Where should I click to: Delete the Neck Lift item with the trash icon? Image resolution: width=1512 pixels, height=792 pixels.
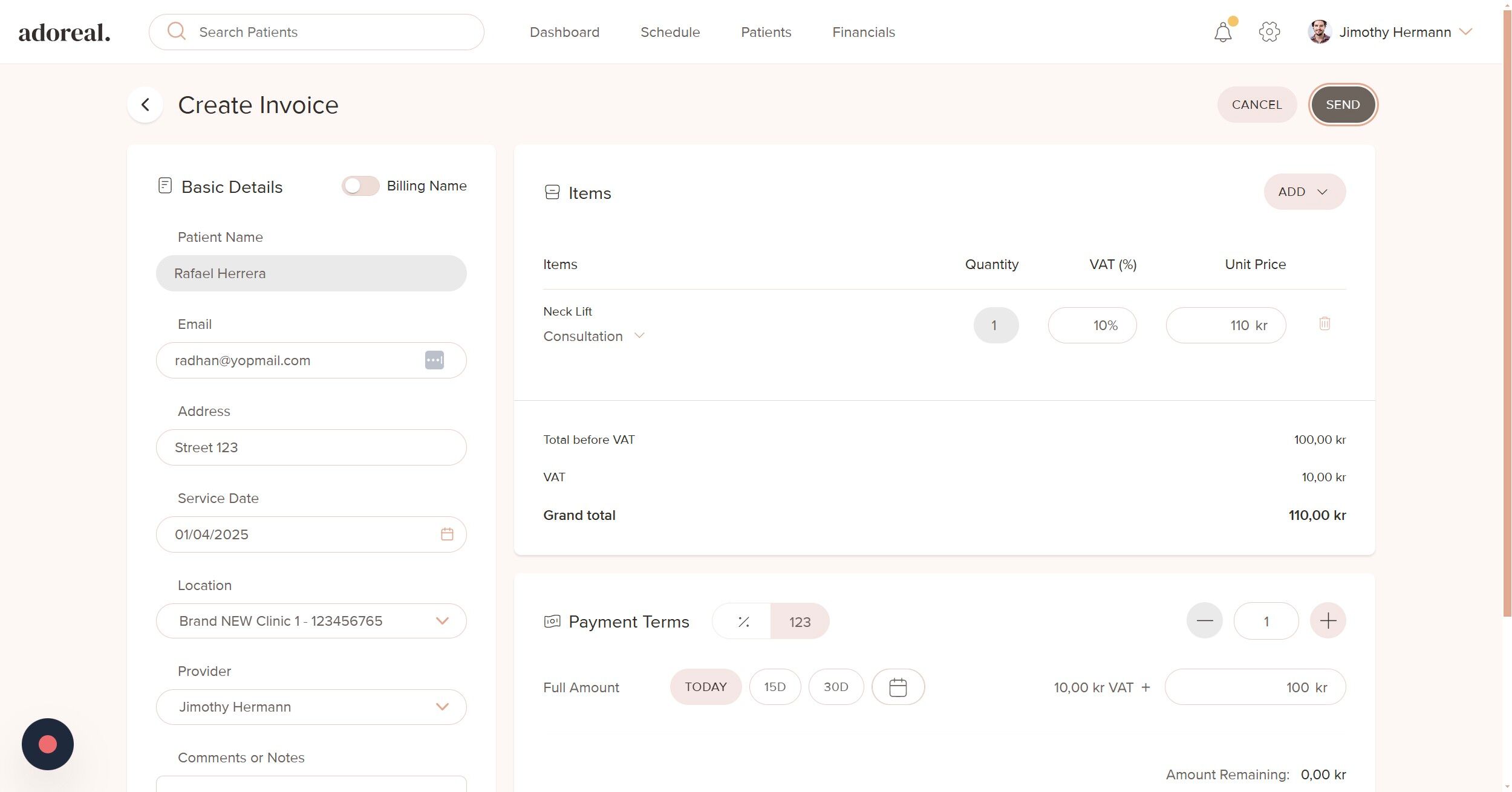(1324, 324)
